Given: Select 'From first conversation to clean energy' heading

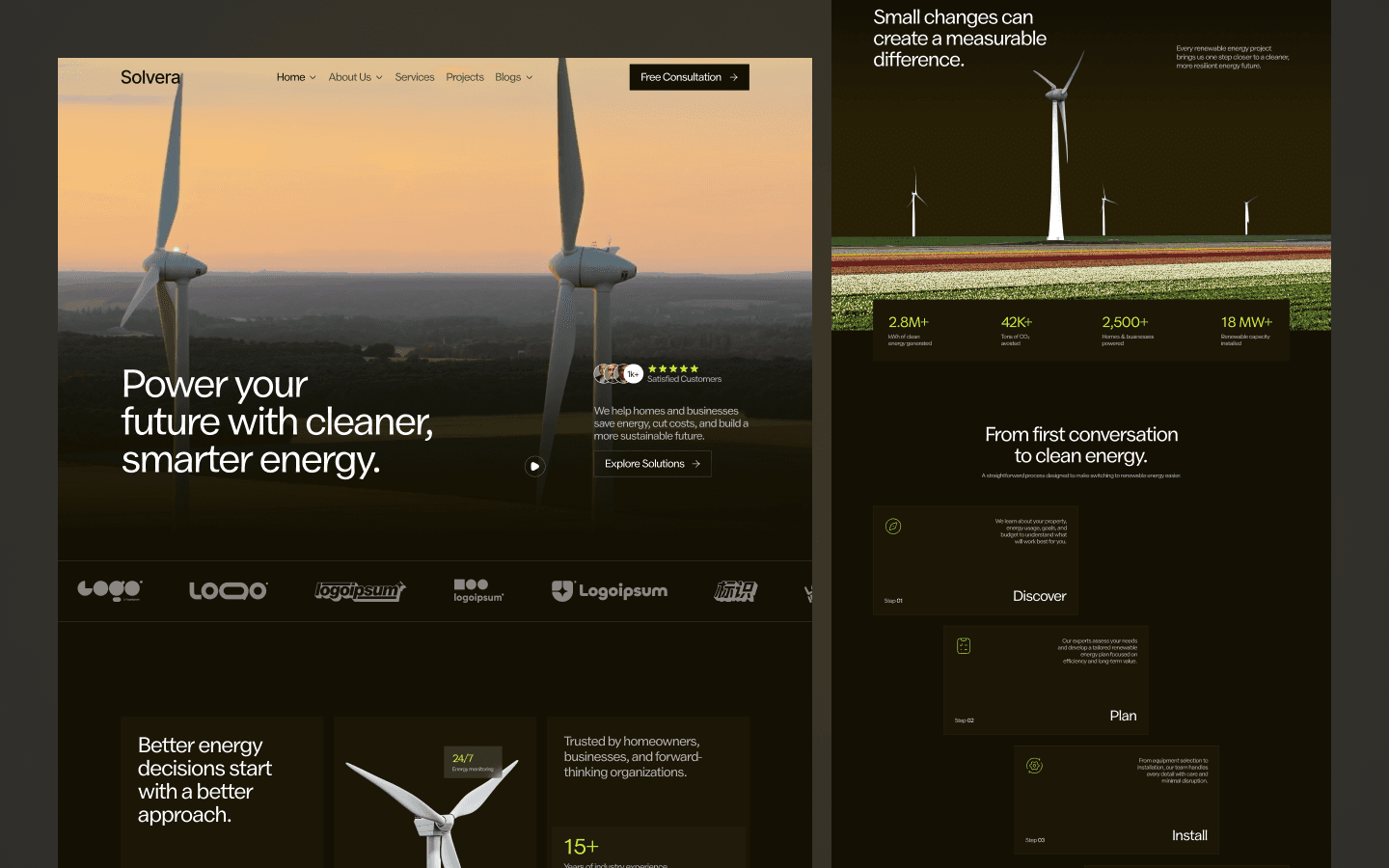Looking at the screenshot, I should (x=1081, y=445).
